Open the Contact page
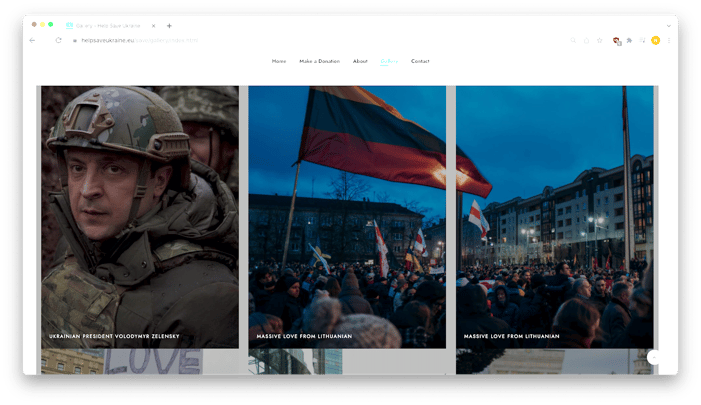 420,61
